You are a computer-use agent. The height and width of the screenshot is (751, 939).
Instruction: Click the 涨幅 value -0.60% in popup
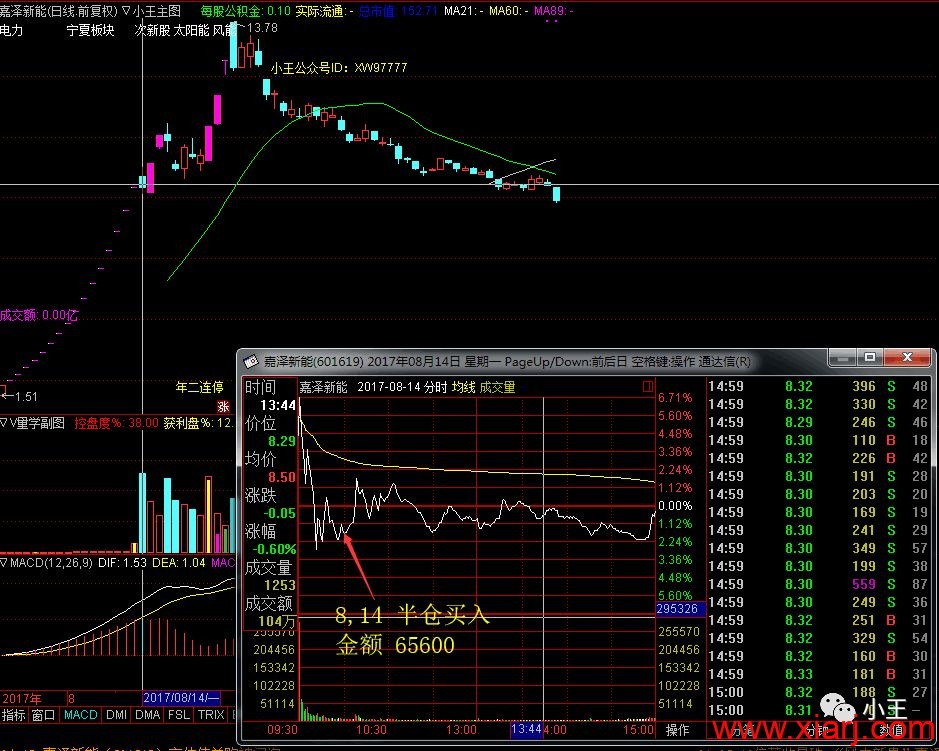pyautogui.click(x=274, y=549)
